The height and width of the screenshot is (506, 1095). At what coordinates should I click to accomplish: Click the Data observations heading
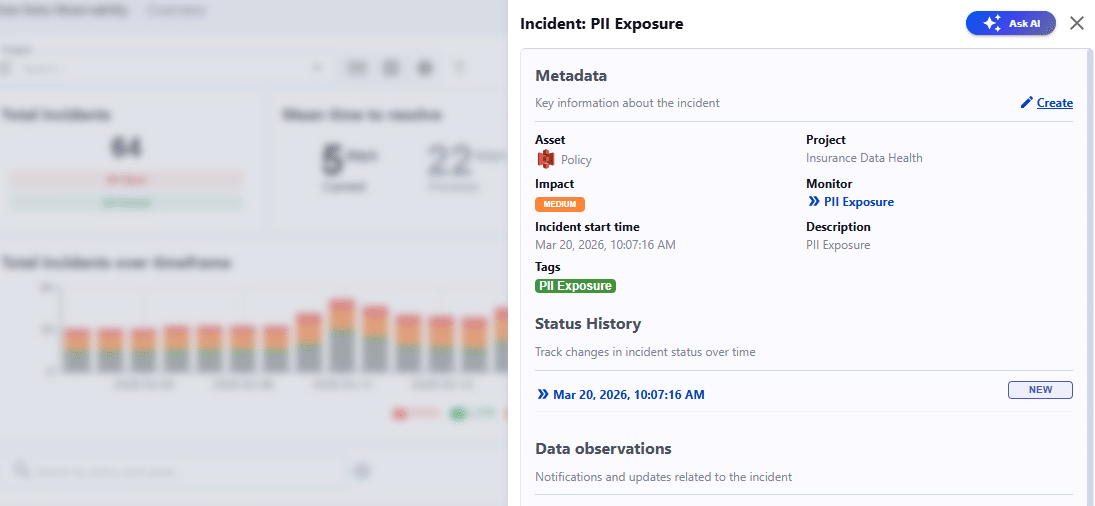[x=603, y=448]
